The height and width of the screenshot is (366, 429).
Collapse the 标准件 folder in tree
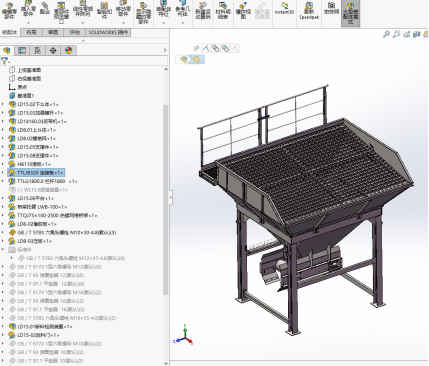click(3, 250)
